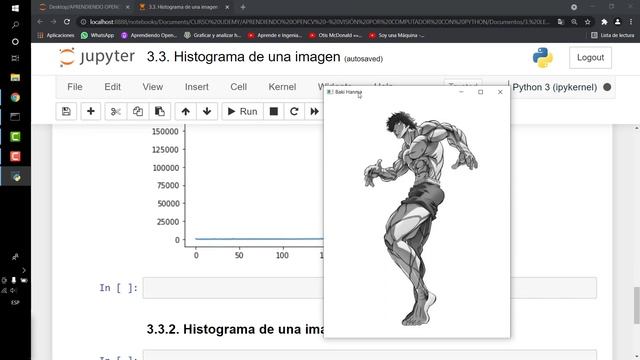The image size is (640, 360).
Task: Go back in browser history
Action: pyautogui.click(x=40, y=22)
